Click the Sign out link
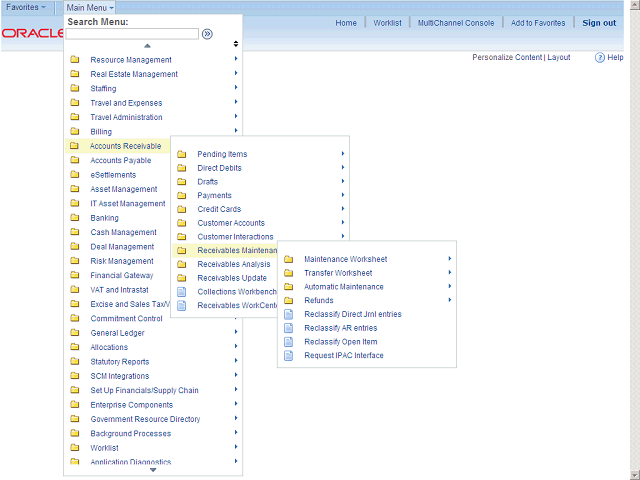640x480 pixels. point(599,23)
